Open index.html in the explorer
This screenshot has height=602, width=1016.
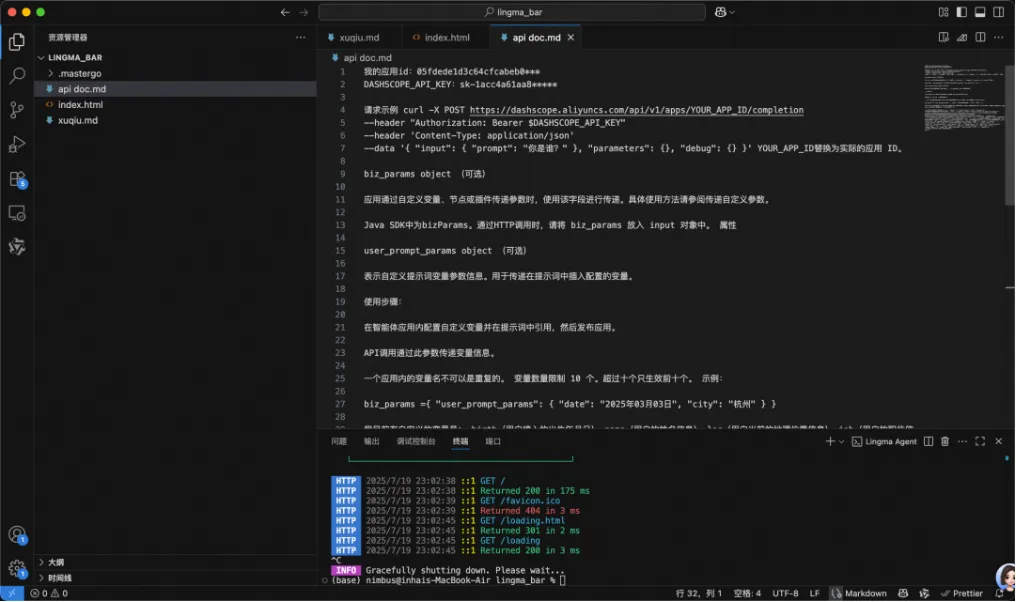click(x=175, y=104)
